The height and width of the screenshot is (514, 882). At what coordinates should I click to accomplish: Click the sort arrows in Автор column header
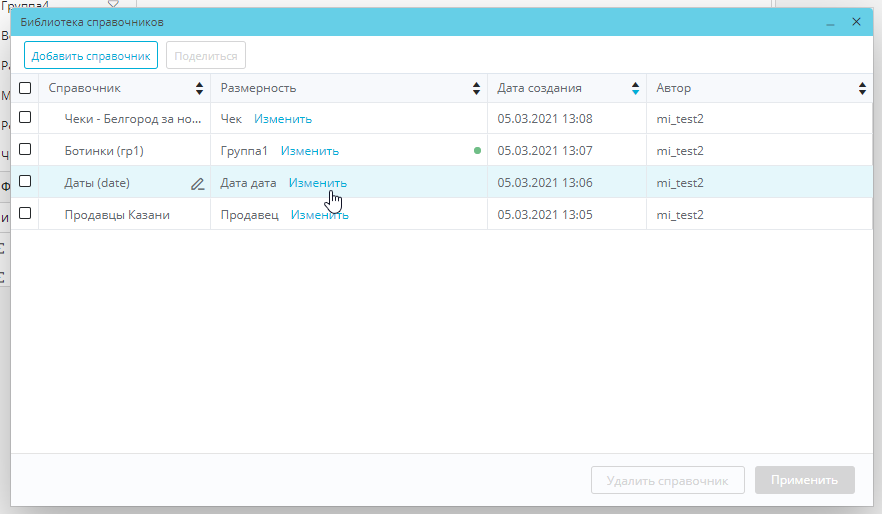click(x=862, y=89)
